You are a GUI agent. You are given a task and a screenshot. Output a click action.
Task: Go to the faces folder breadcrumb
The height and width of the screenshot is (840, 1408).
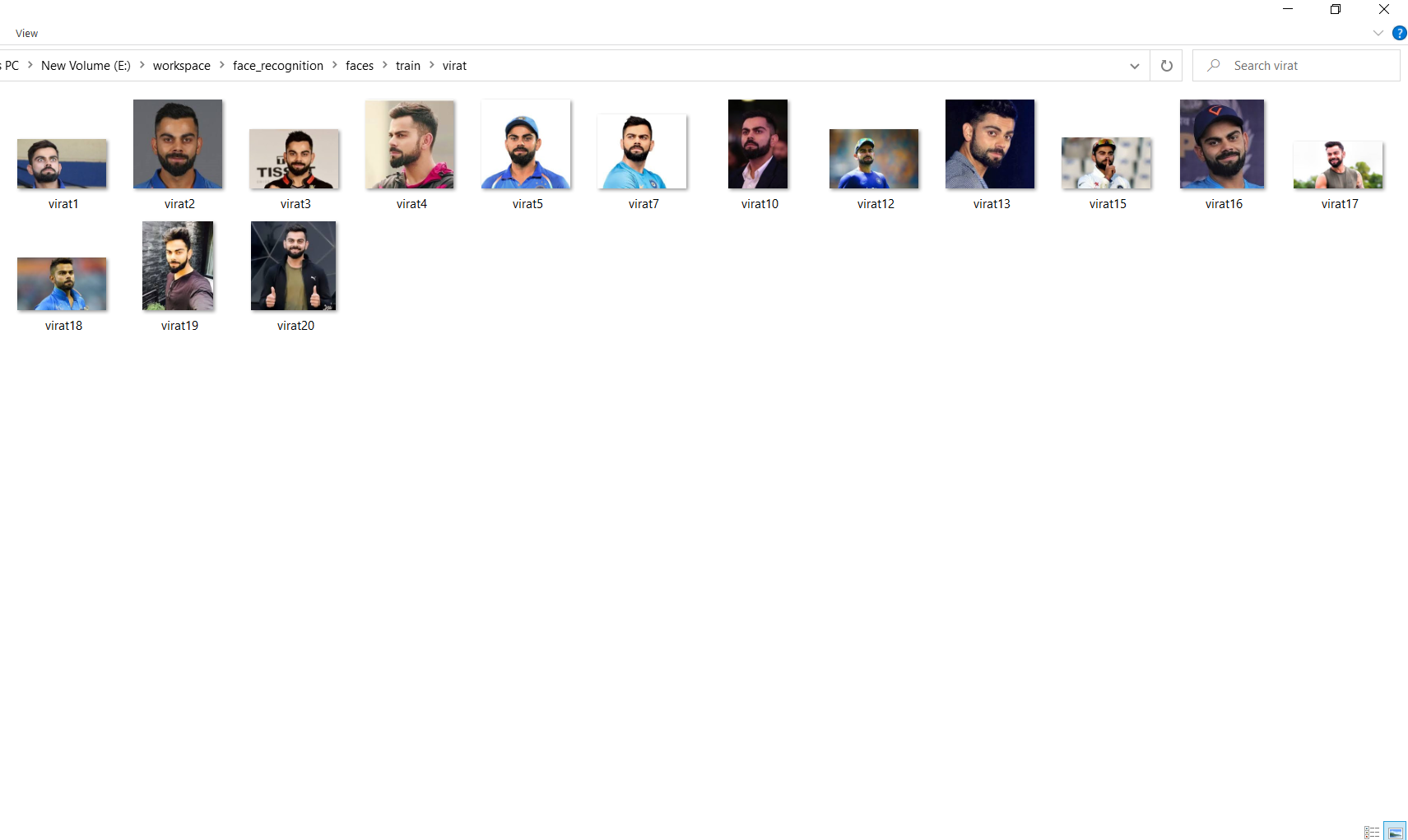coord(360,66)
